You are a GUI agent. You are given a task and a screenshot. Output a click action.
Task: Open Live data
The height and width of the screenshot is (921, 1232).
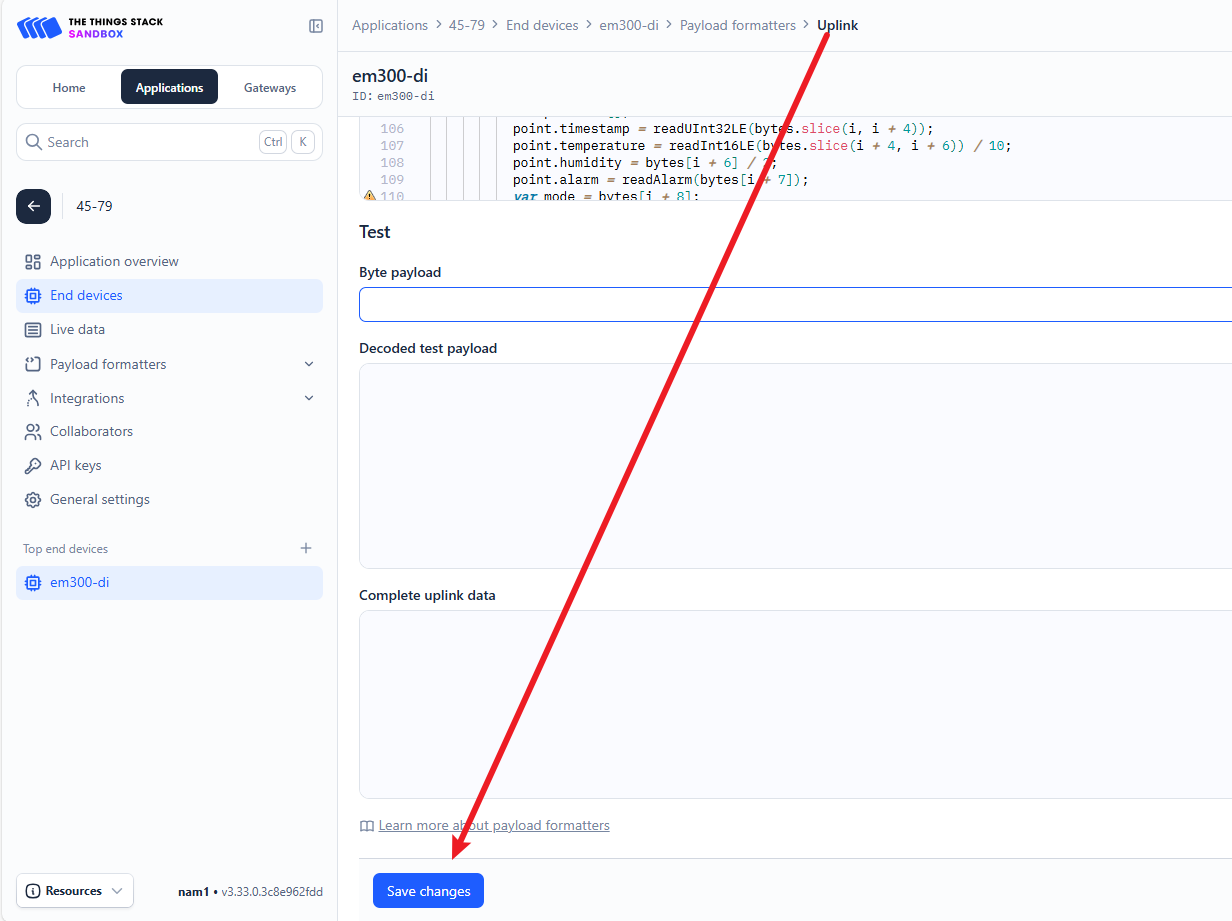click(169, 329)
